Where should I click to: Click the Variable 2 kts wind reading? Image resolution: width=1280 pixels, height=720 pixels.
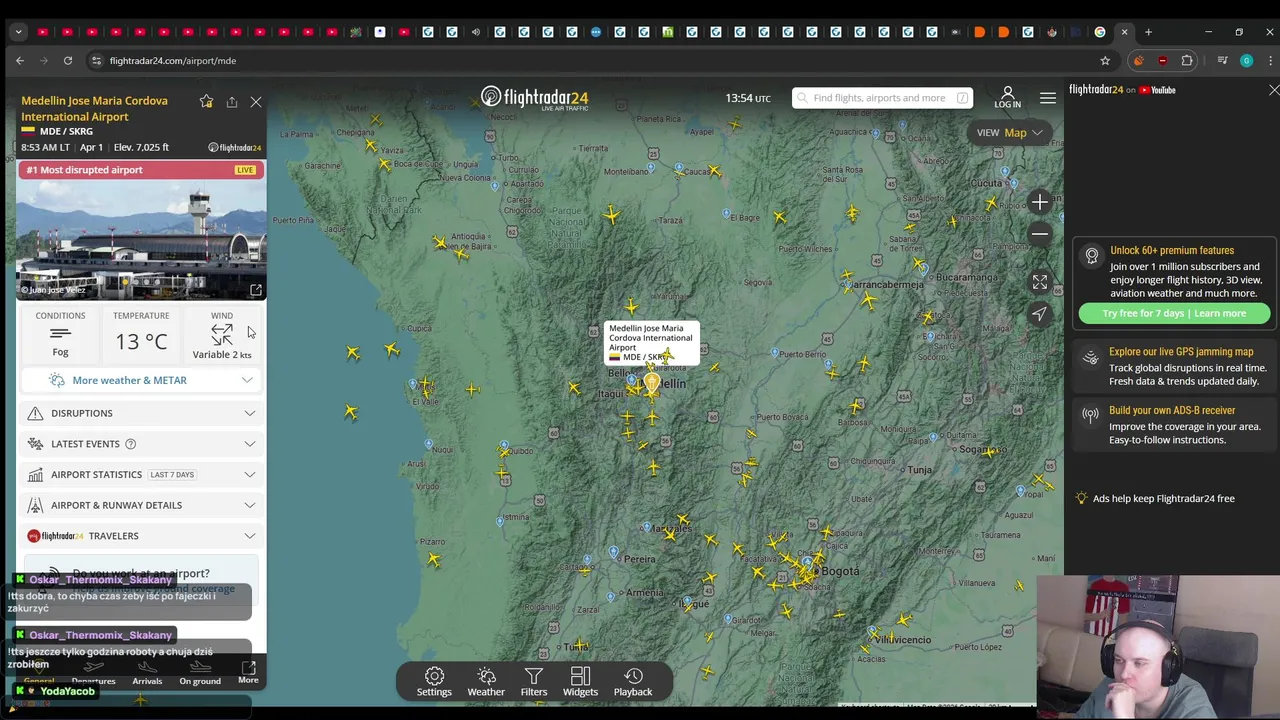pyautogui.click(x=222, y=355)
